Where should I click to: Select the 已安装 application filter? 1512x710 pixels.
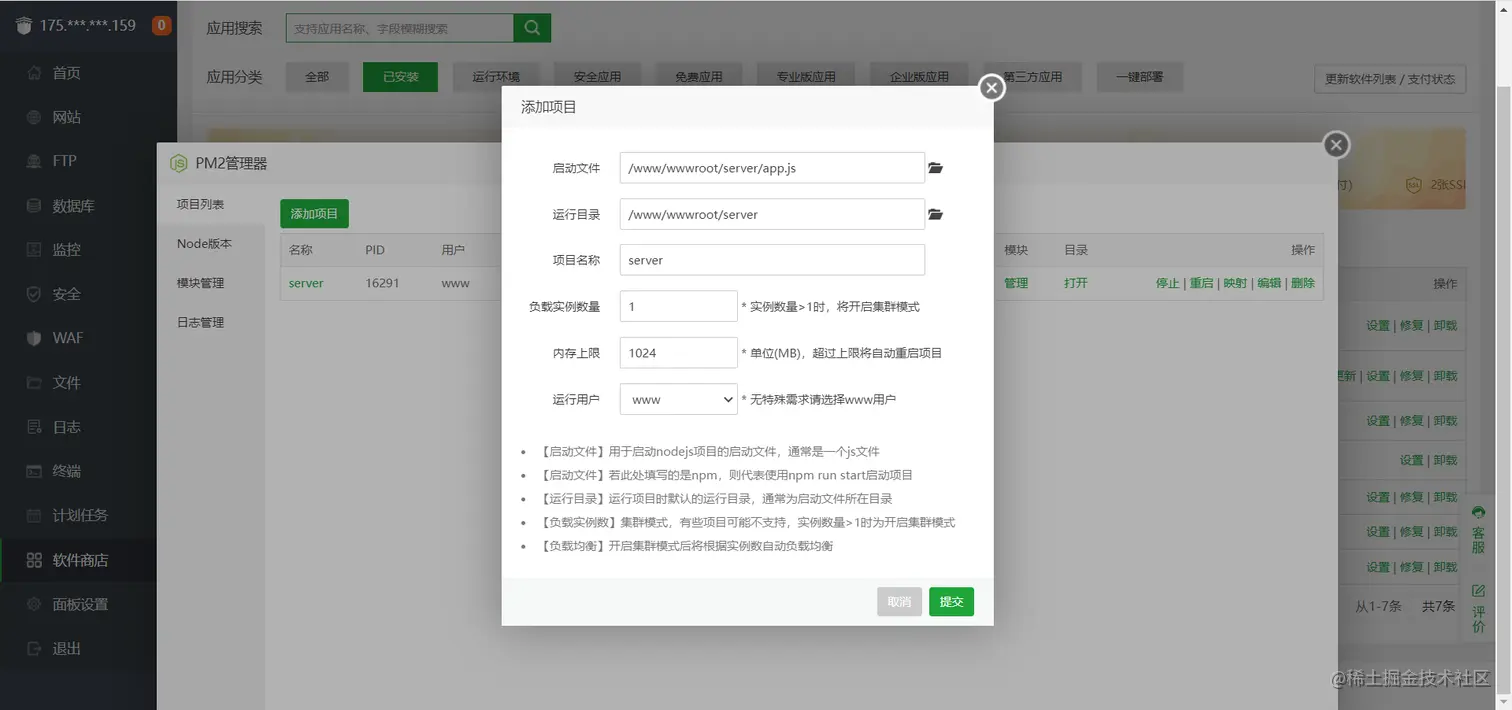[x=400, y=76]
